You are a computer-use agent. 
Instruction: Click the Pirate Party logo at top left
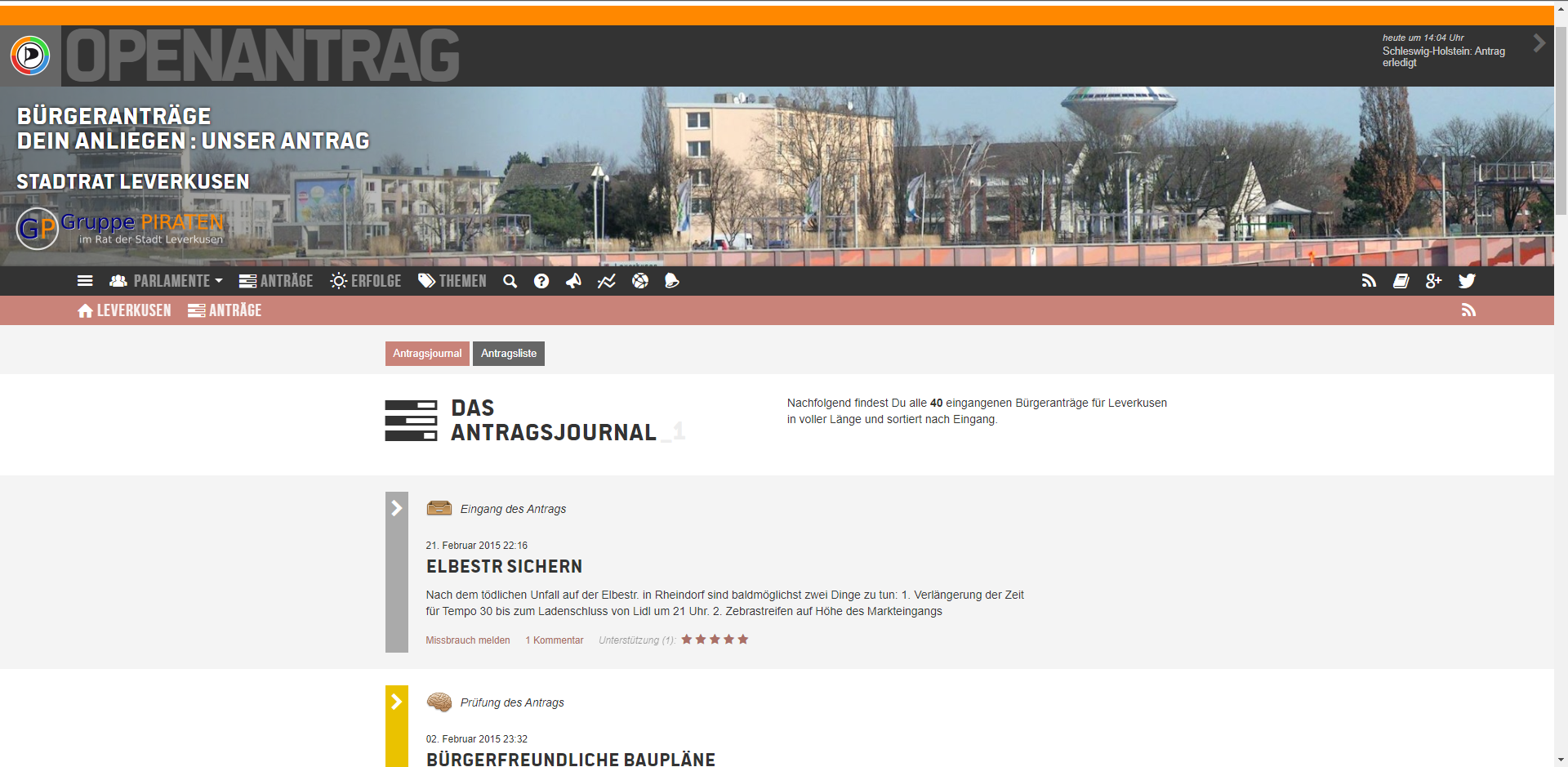30,56
